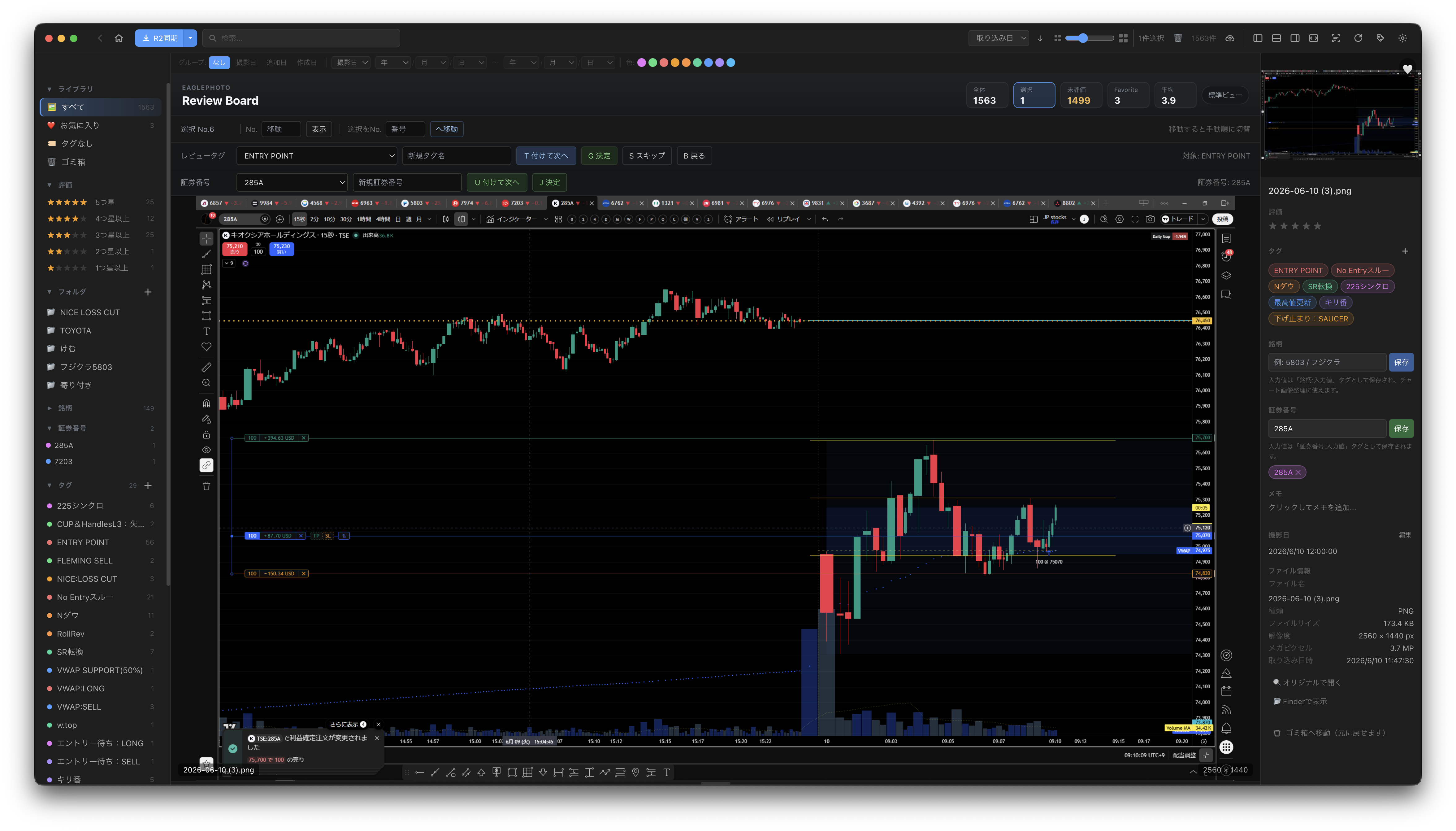Group images by 作成日
Image resolution: width=1456 pixels, height=831 pixels.
tap(306, 63)
